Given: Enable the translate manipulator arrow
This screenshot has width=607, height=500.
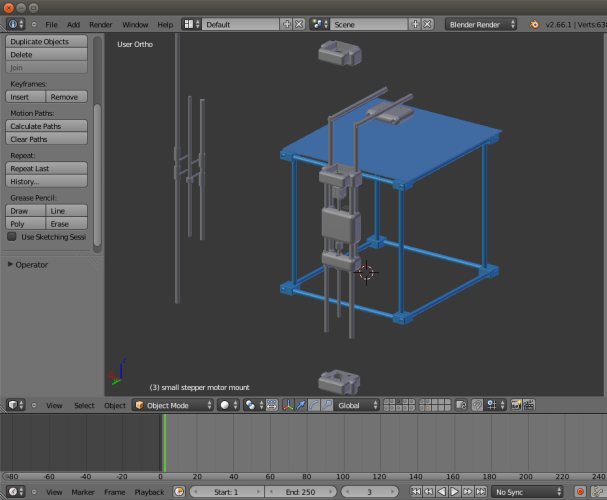Looking at the screenshot, I should point(301,405).
